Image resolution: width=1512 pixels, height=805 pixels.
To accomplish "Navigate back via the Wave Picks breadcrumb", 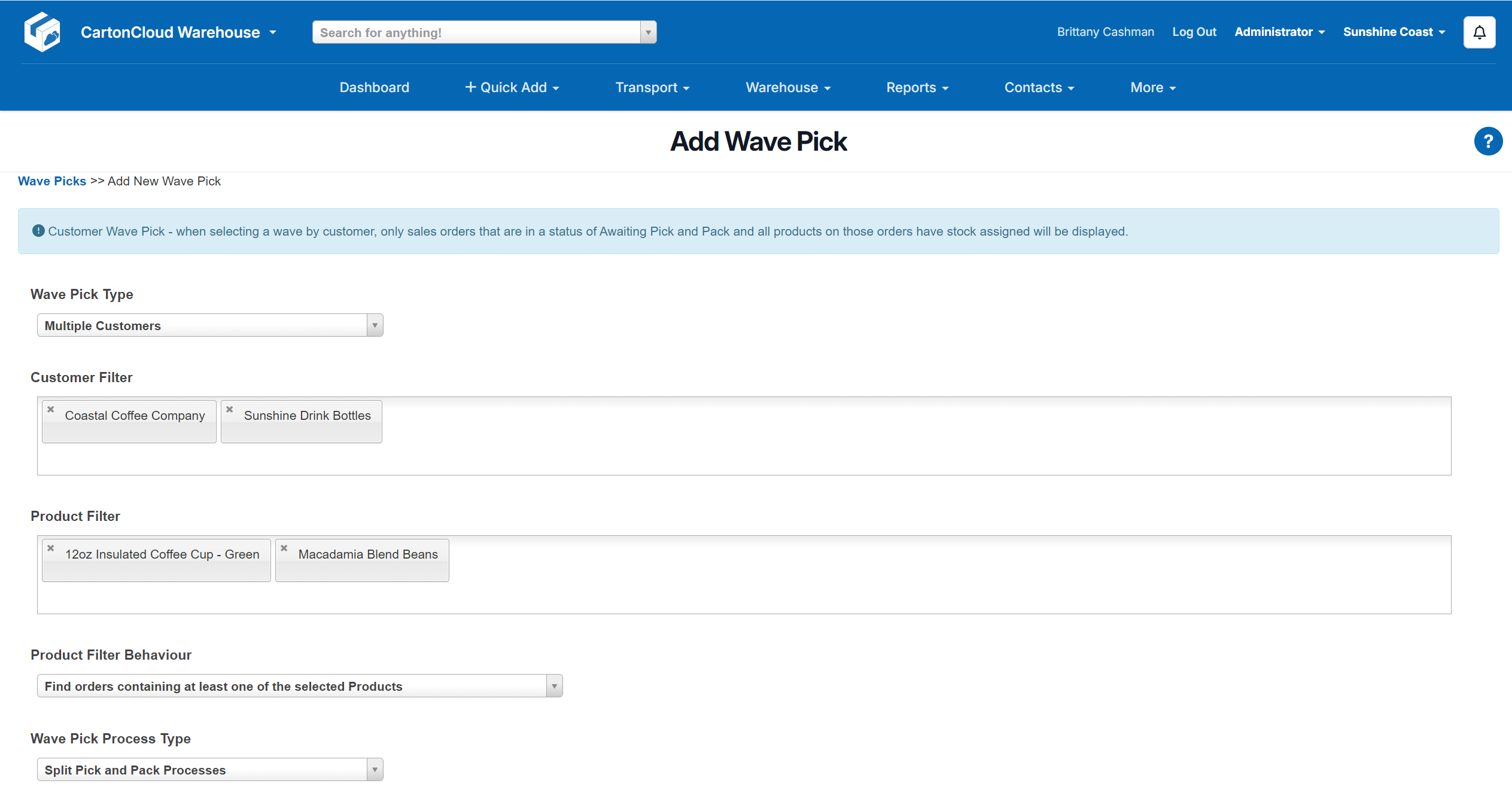I will click(x=52, y=181).
